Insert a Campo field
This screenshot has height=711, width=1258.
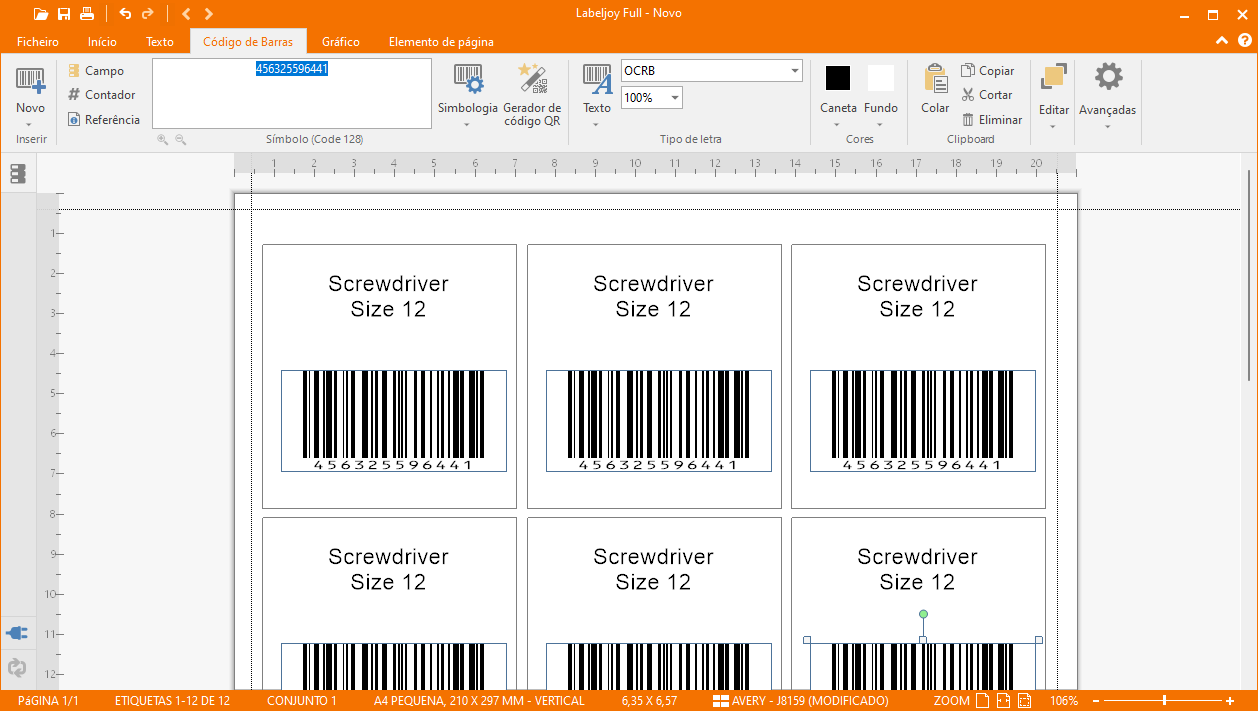tap(96, 71)
